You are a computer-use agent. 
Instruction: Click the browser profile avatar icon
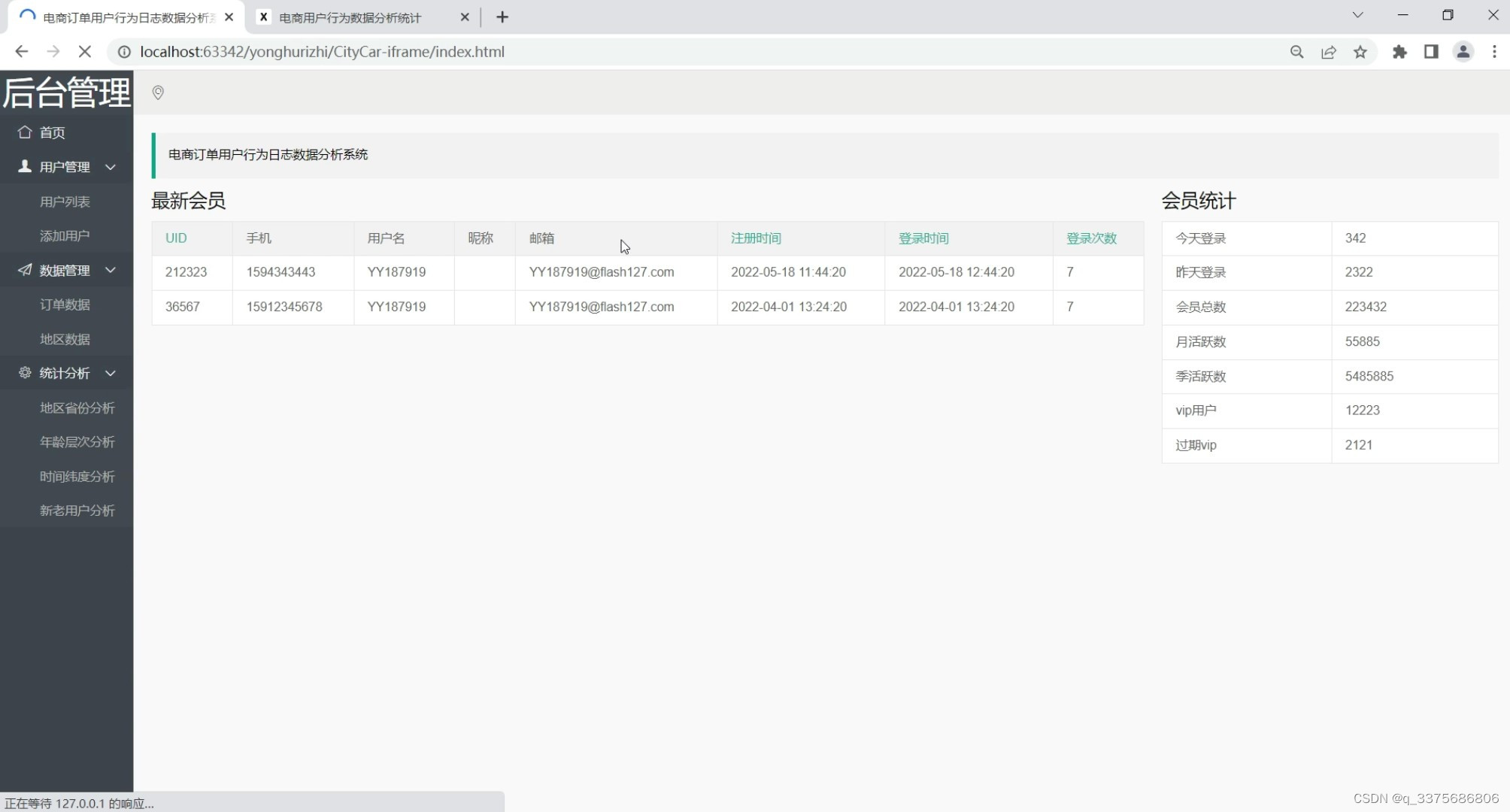point(1463,52)
